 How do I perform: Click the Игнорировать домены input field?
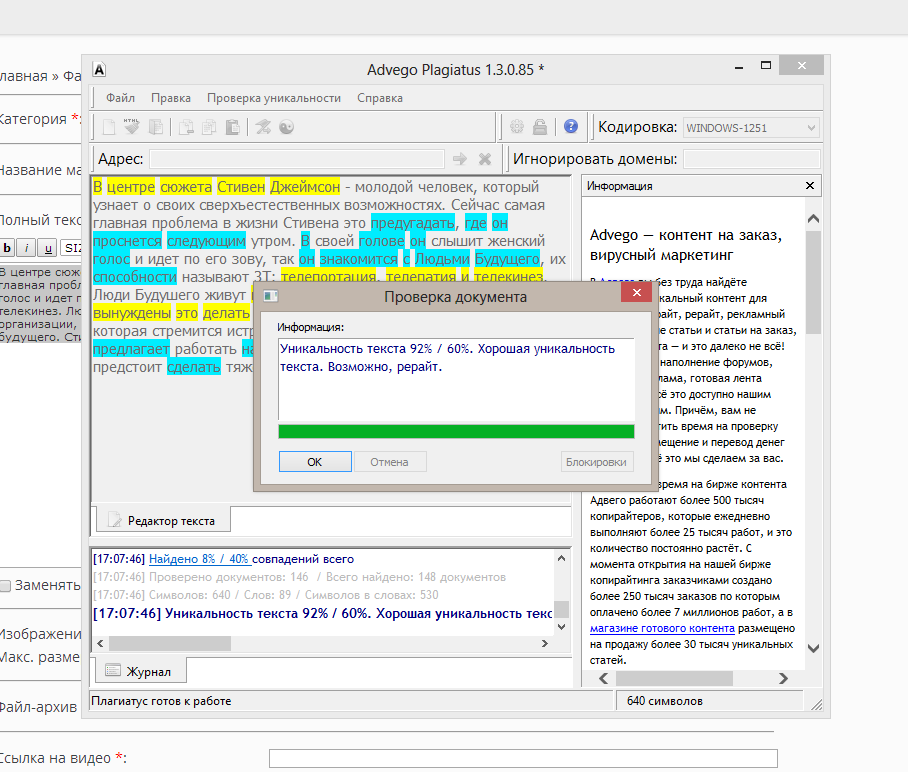click(x=751, y=159)
